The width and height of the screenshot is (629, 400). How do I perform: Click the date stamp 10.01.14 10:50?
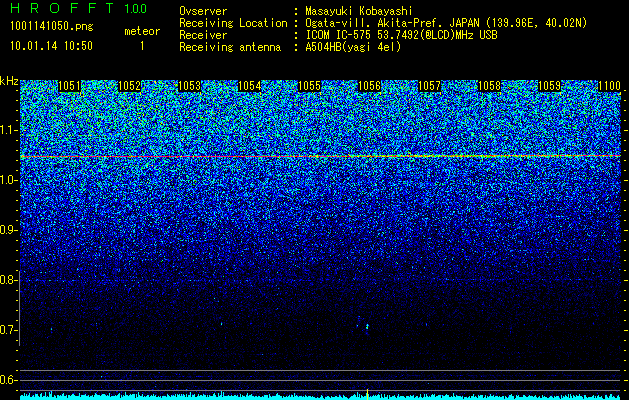coord(51,46)
